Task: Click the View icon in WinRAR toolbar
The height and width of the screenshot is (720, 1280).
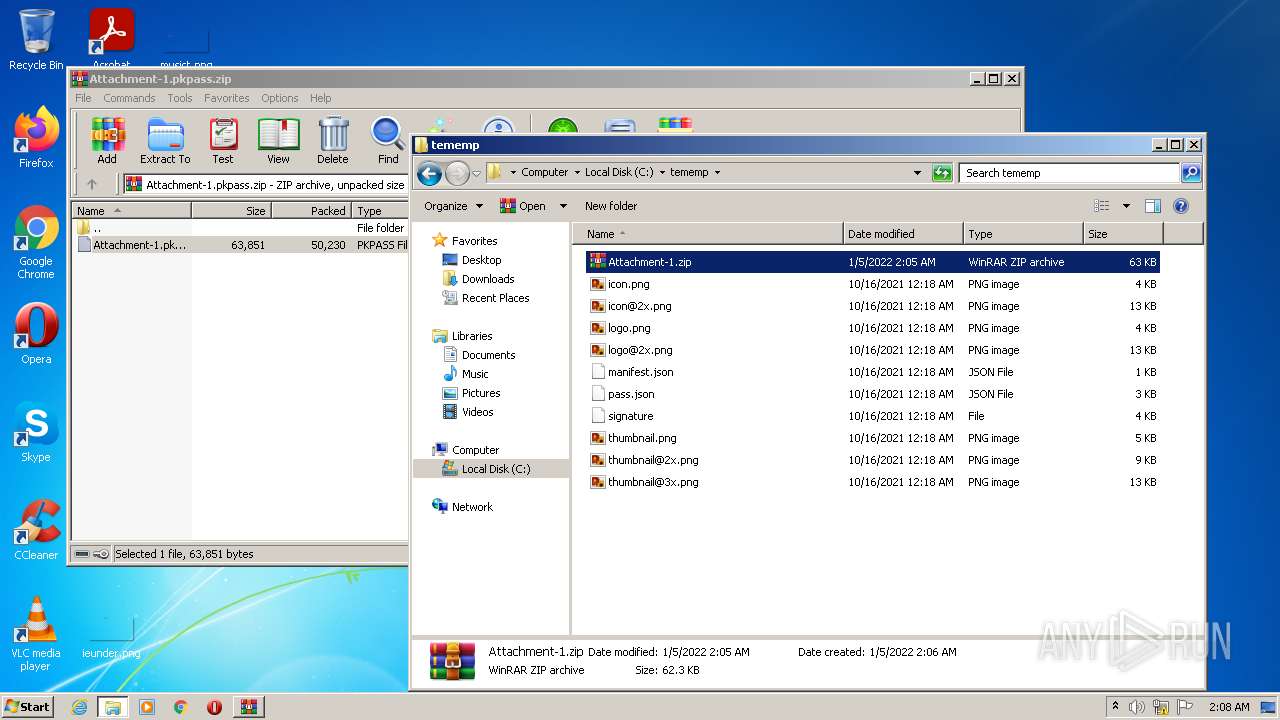Action: pos(278,141)
